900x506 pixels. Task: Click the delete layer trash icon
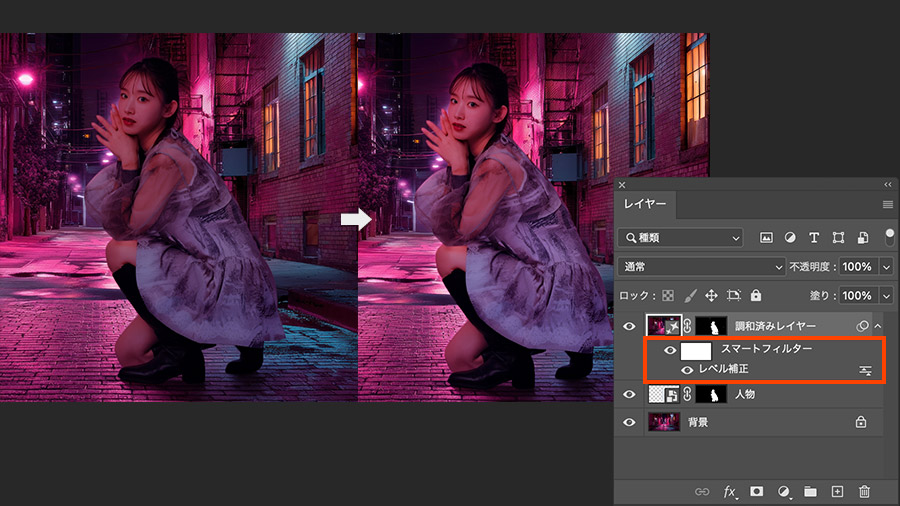(x=864, y=492)
